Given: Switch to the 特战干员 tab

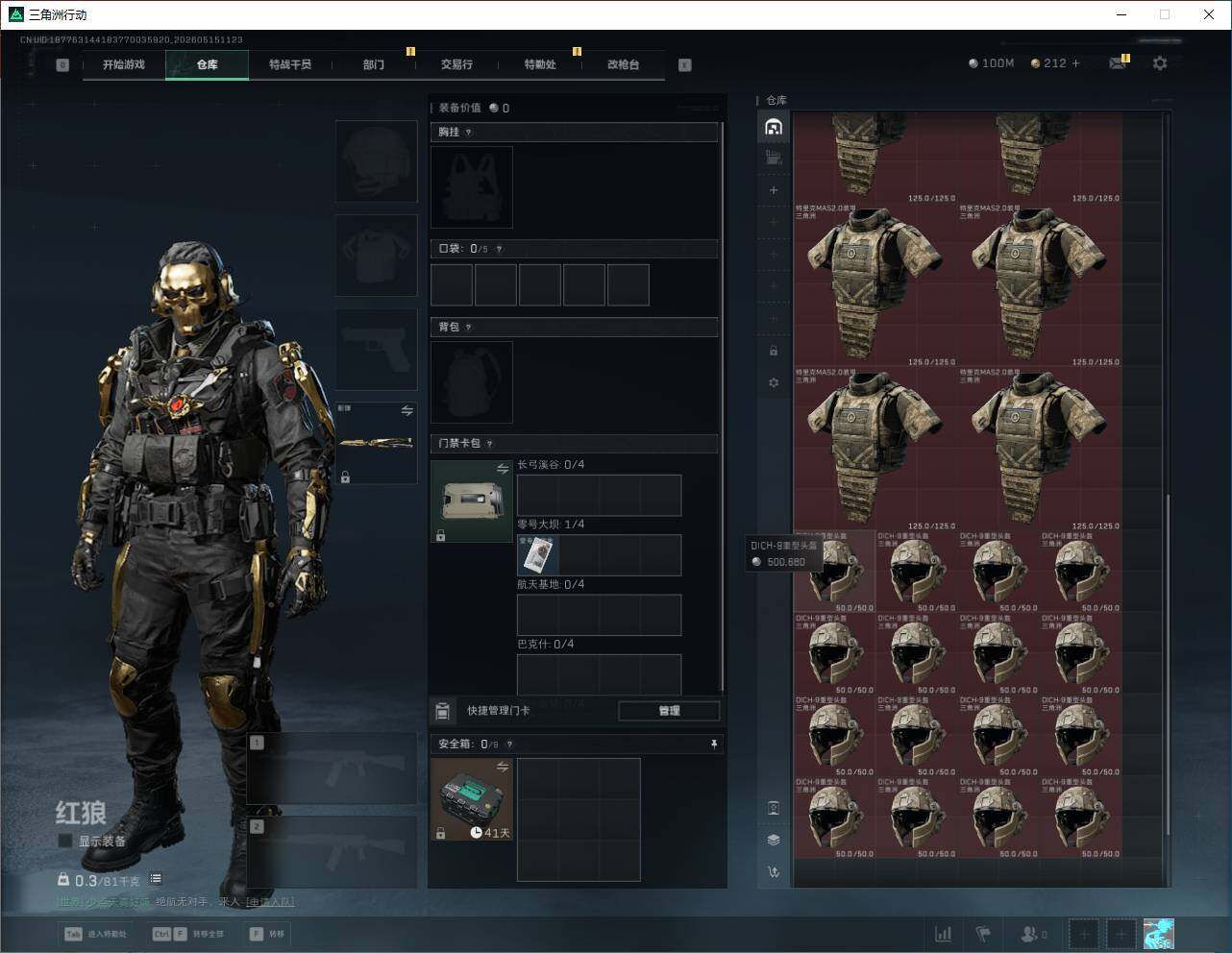Looking at the screenshot, I should [x=290, y=64].
